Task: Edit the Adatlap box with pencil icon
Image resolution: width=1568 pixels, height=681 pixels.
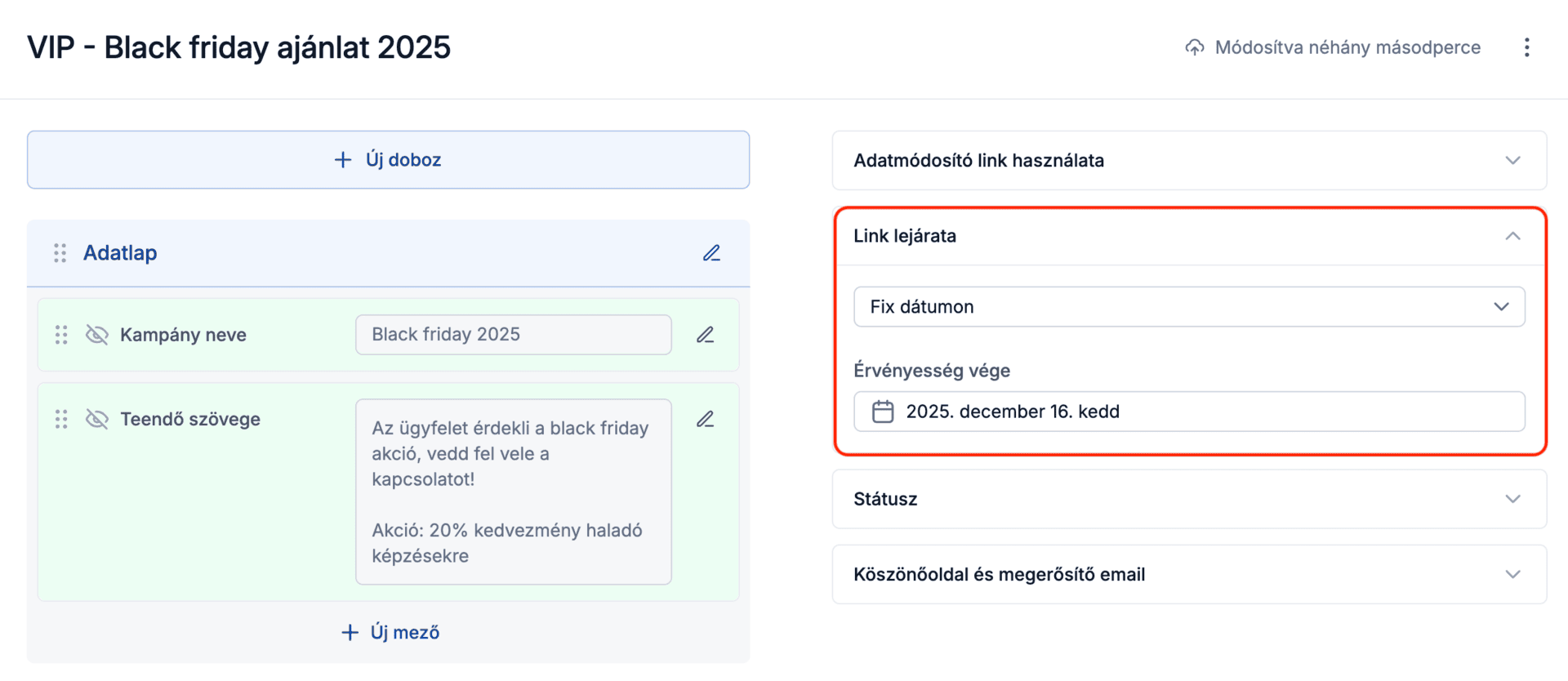Action: [x=711, y=253]
